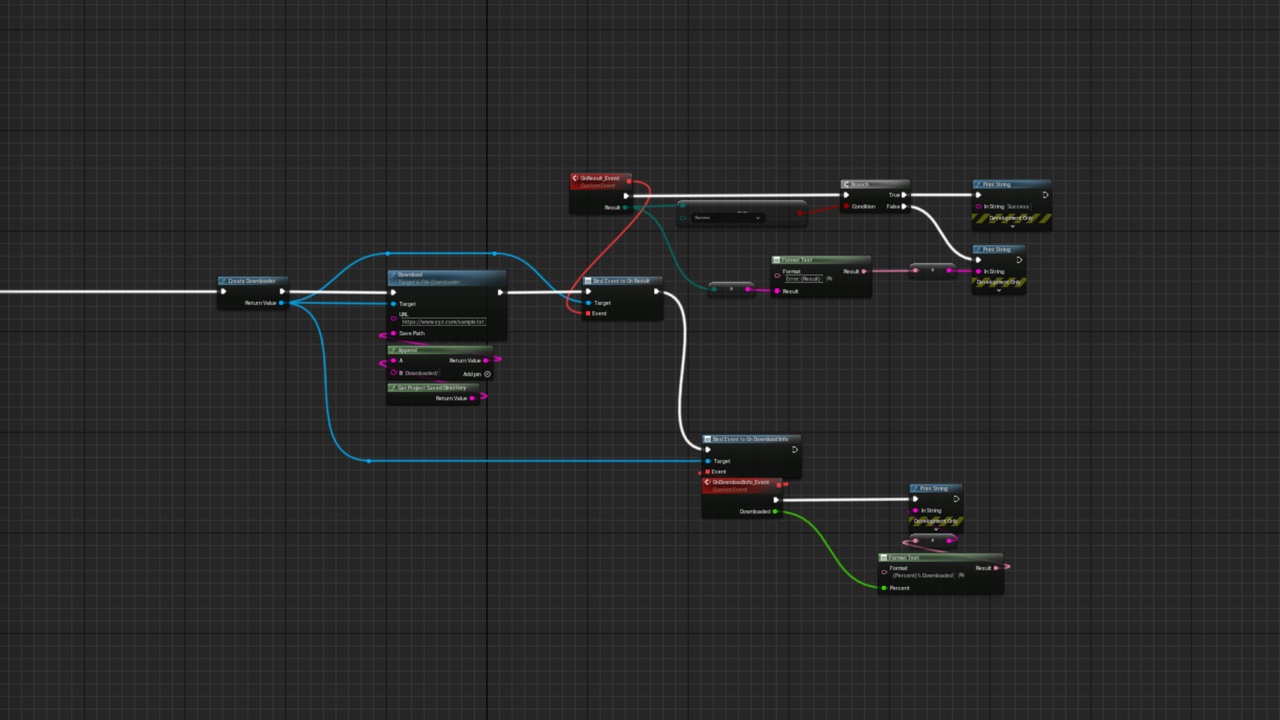The height and width of the screenshot is (720, 1280).
Task: Expand the download progress Print String chevron
Action: pyautogui.click(x=936, y=530)
